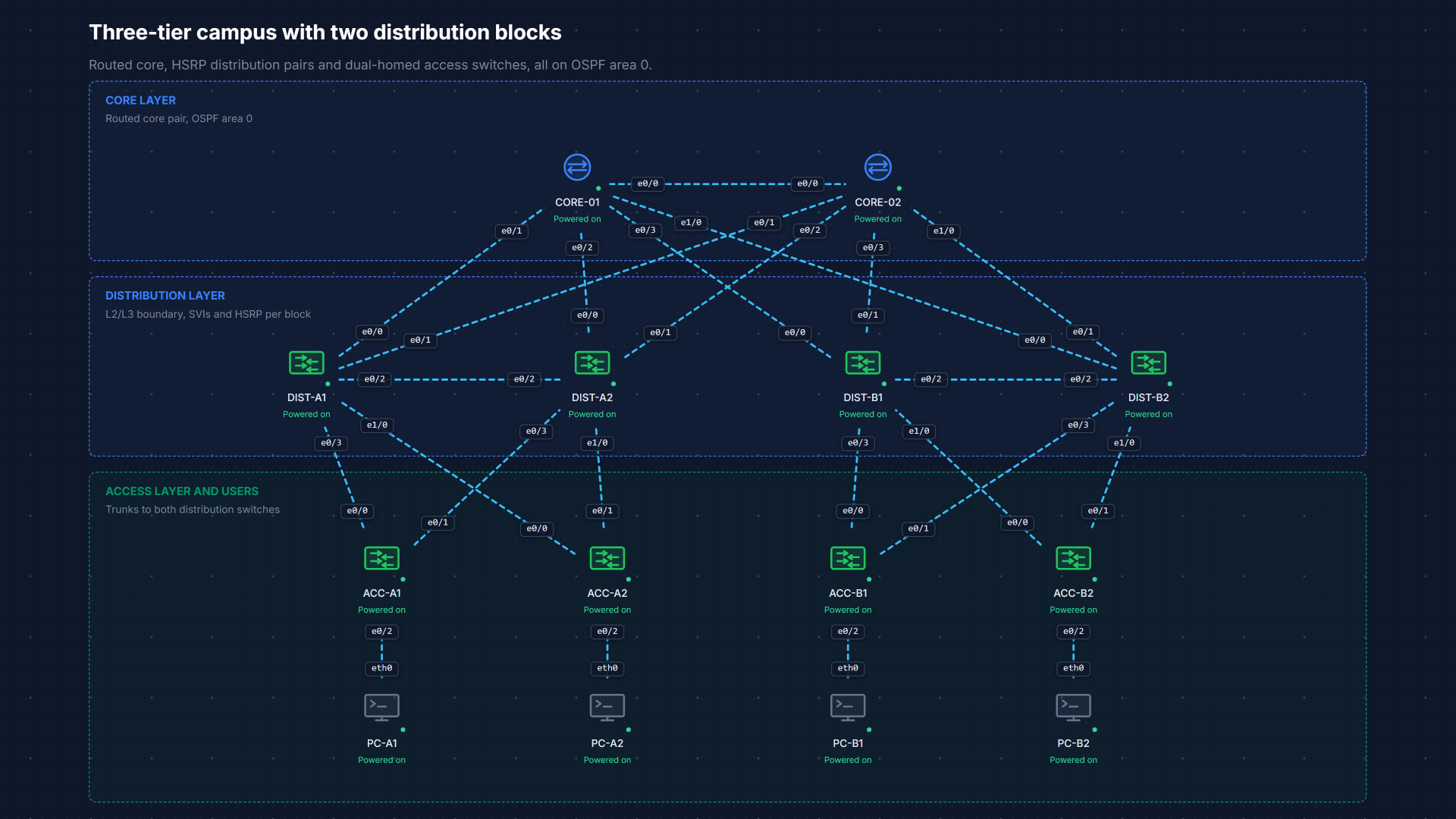Click the CORE LAYER heading
The width and height of the screenshot is (1456, 819).
coord(140,100)
